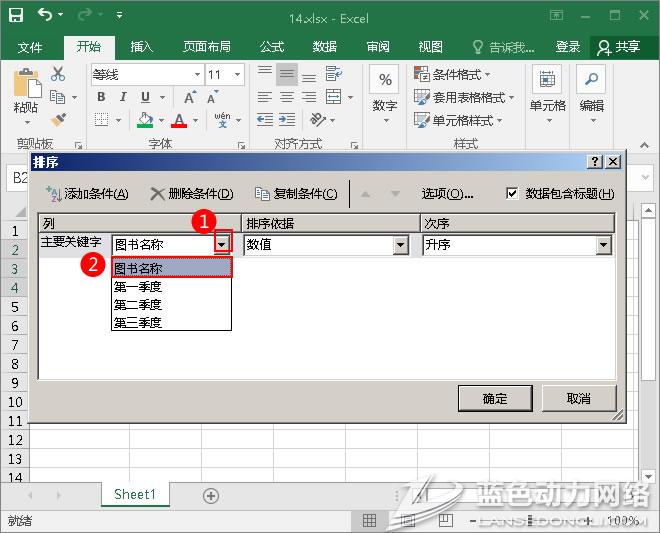Toggle bold formatting
This screenshot has width=660, height=533.
click(101, 97)
